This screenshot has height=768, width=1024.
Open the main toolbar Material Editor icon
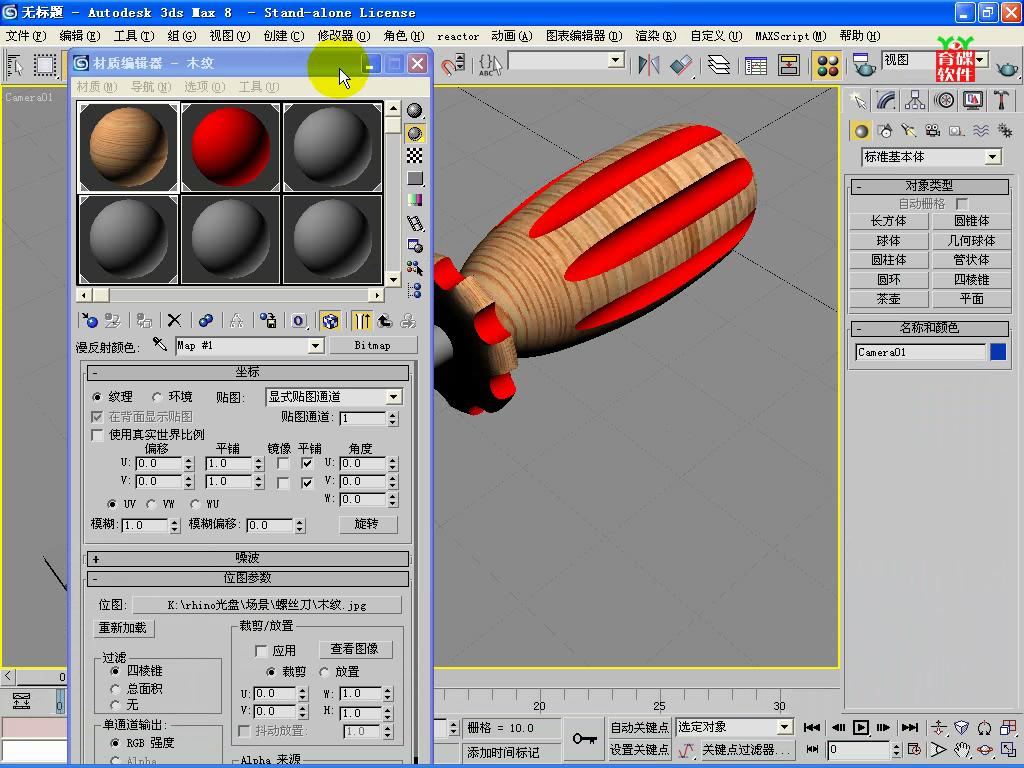(827, 65)
